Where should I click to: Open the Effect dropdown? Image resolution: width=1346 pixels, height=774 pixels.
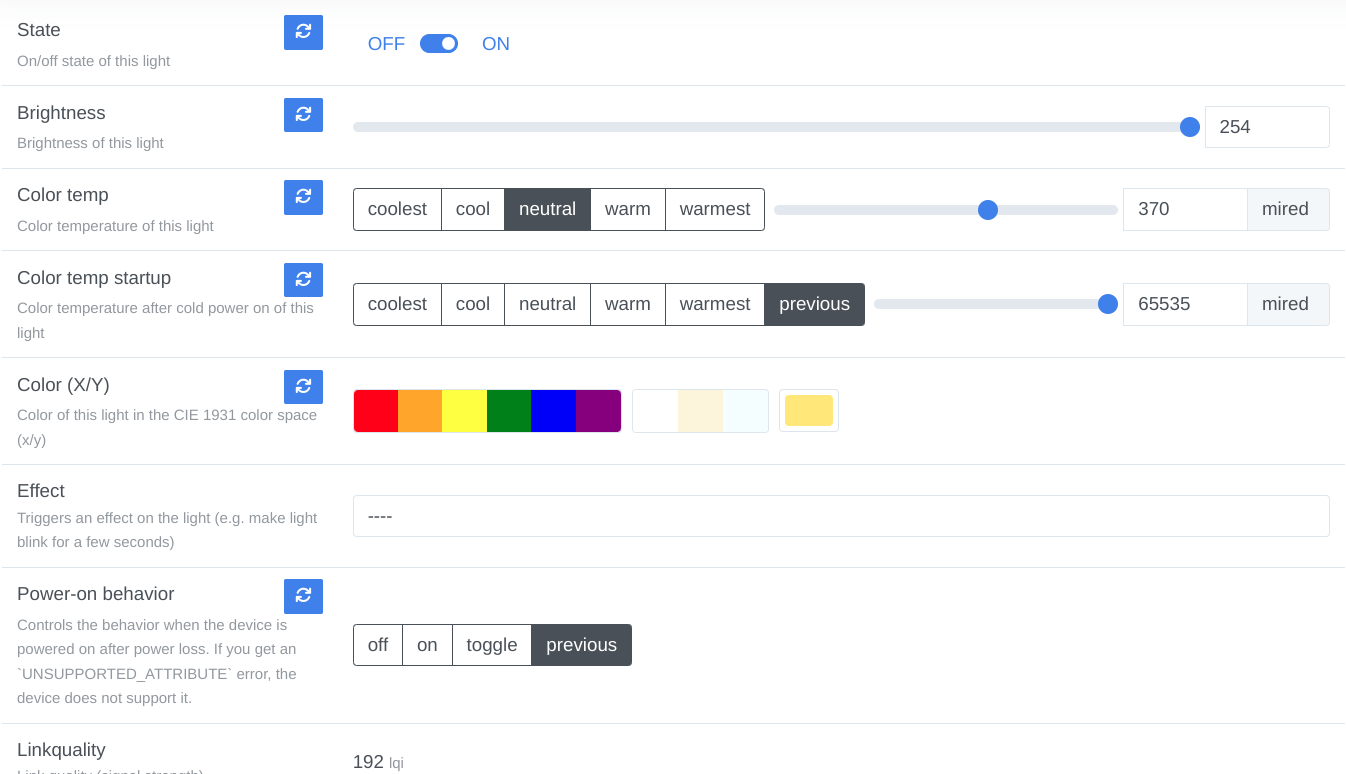coord(841,516)
